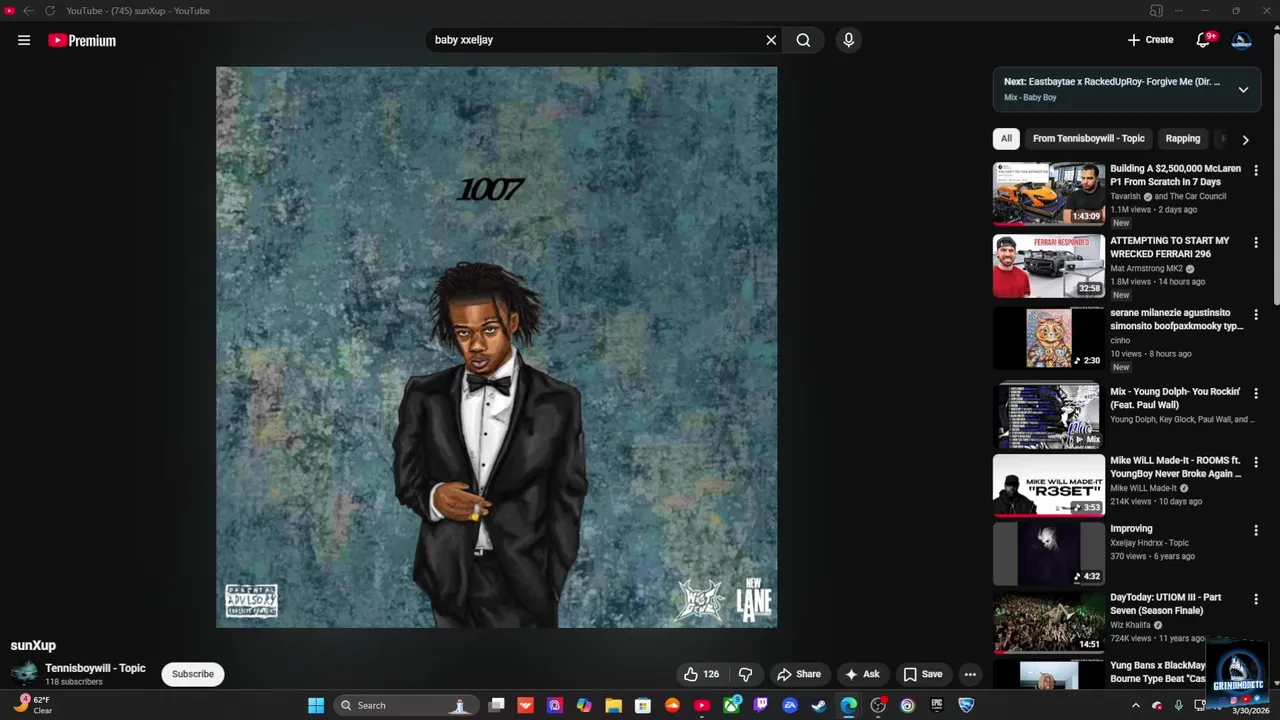This screenshot has width=1280, height=720.
Task: Open the browser cast media icon in title bar
Action: pyautogui.click(x=1156, y=11)
